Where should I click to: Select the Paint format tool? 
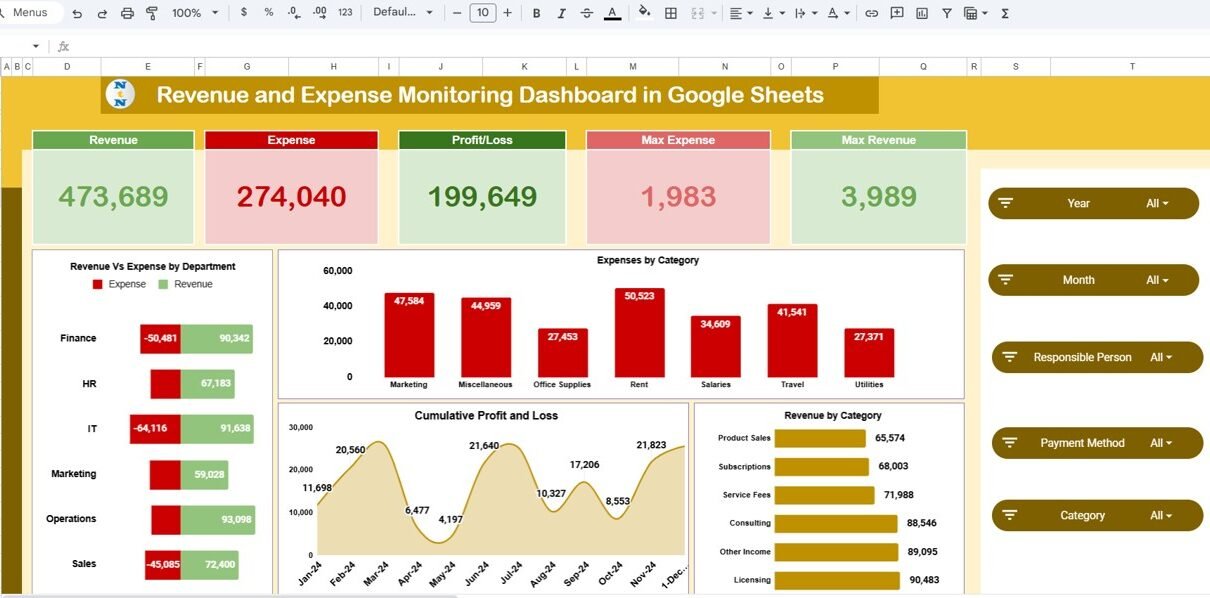click(x=152, y=13)
